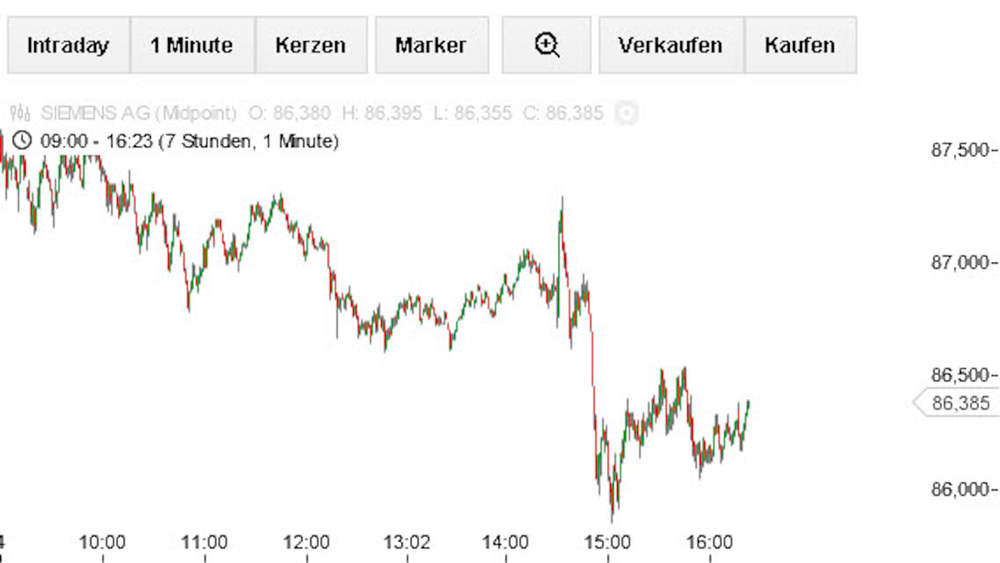Open the Kerzen chart type selector

(x=310, y=45)
